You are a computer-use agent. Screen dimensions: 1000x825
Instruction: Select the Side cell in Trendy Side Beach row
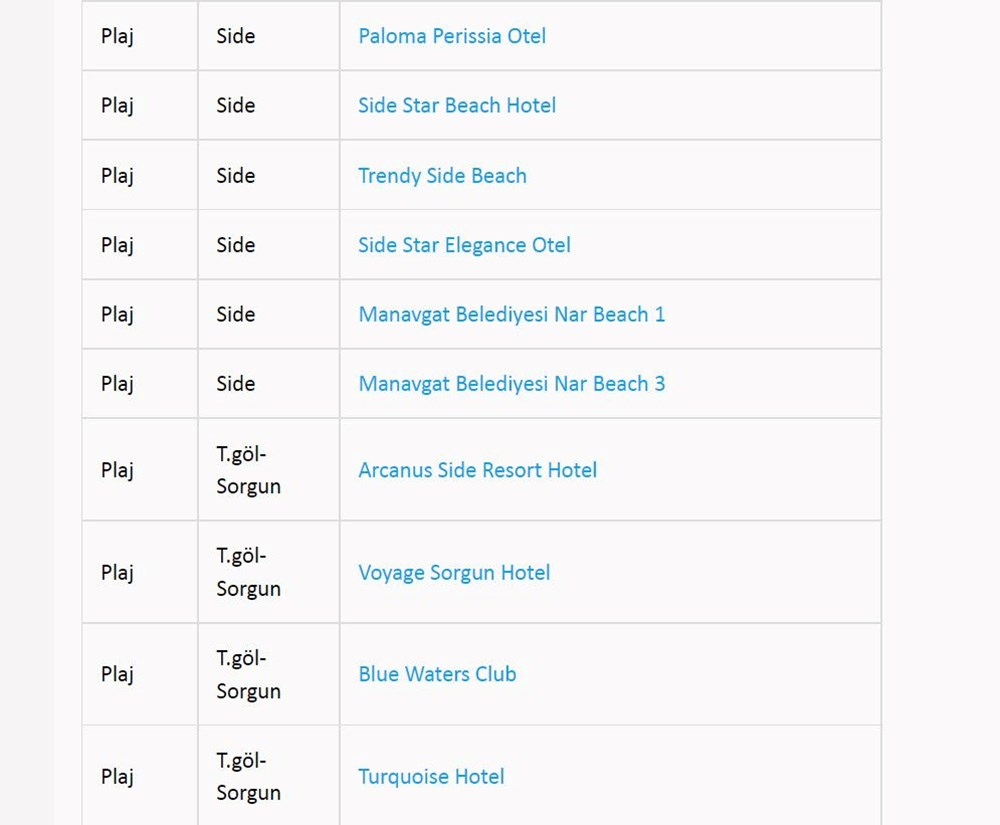point(236,176)
